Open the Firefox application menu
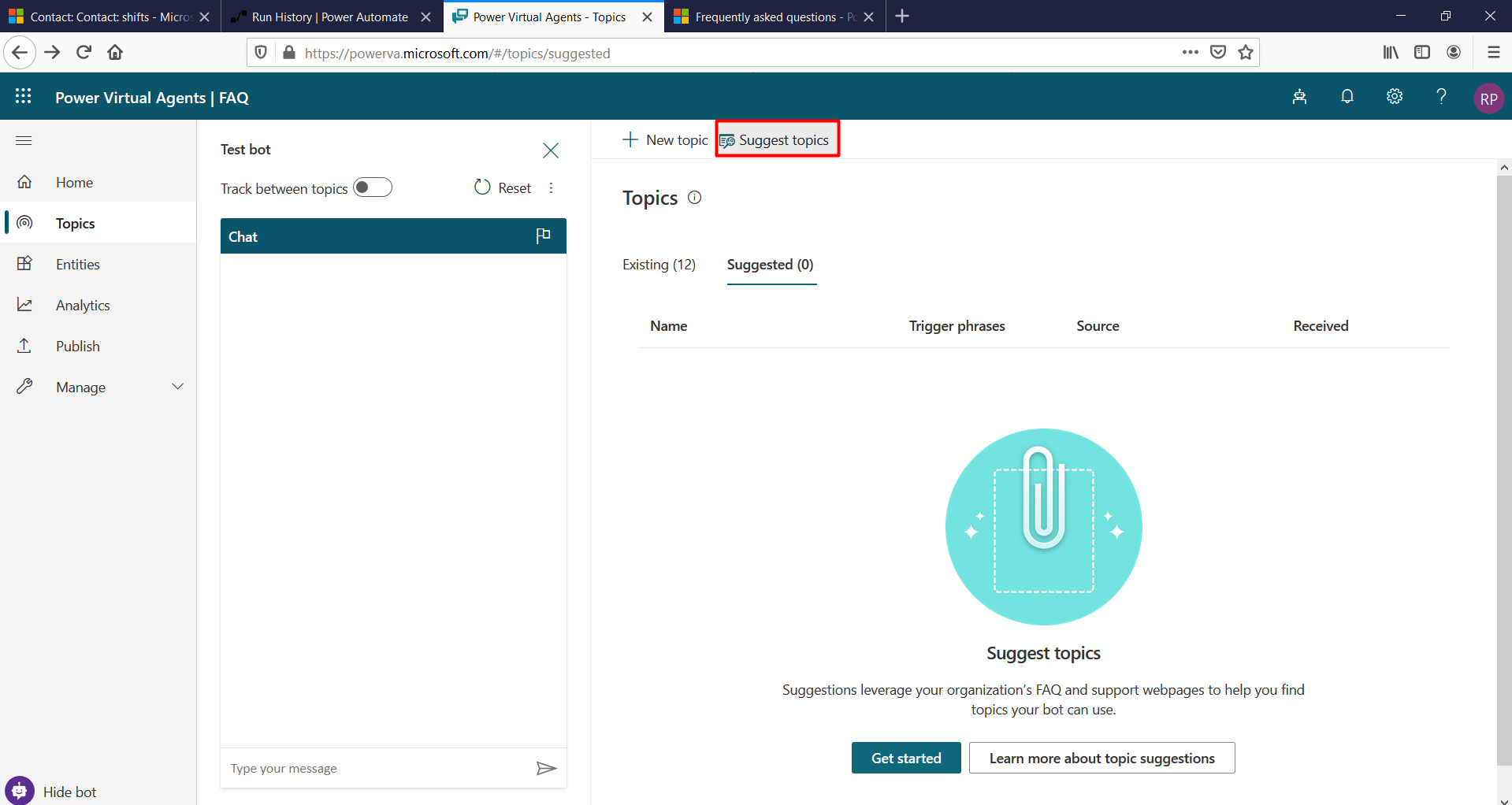Image resolution: width=1512 pixels, height=805 pixels. (x=1493, y=53)
